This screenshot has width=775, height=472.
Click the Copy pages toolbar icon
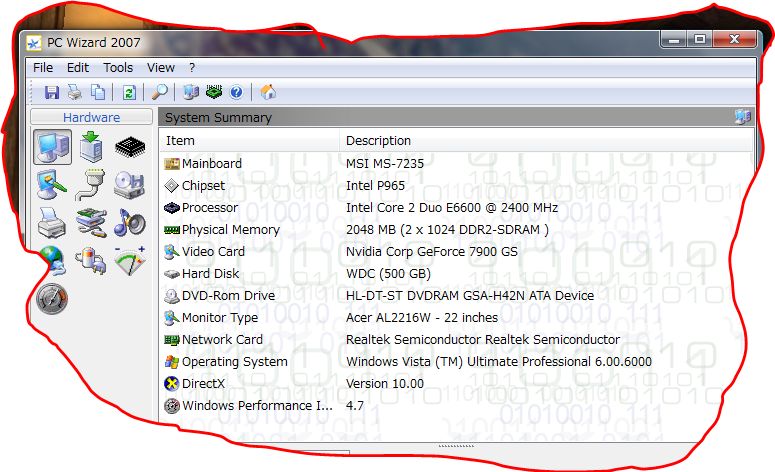pyautogui.click(x=98, y=92)
